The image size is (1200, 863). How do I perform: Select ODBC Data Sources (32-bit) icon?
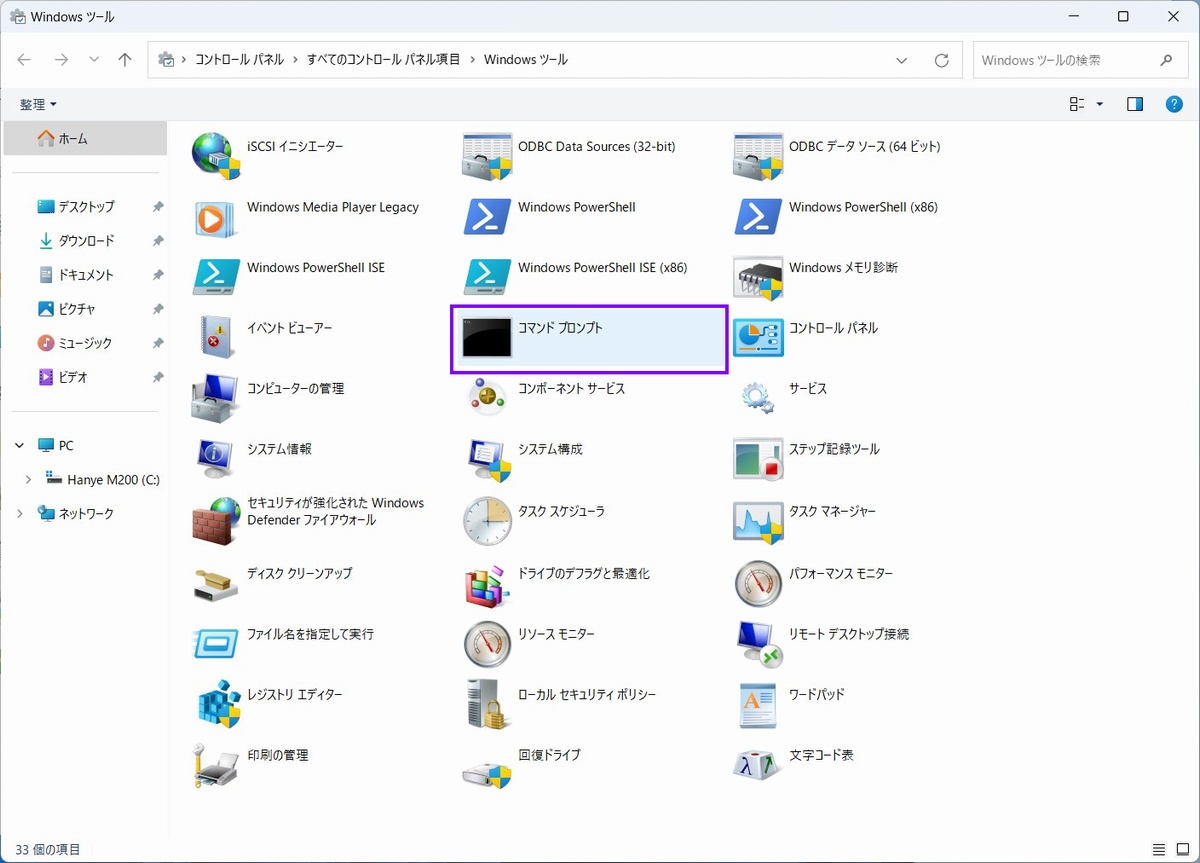click(x=487, y=156)
